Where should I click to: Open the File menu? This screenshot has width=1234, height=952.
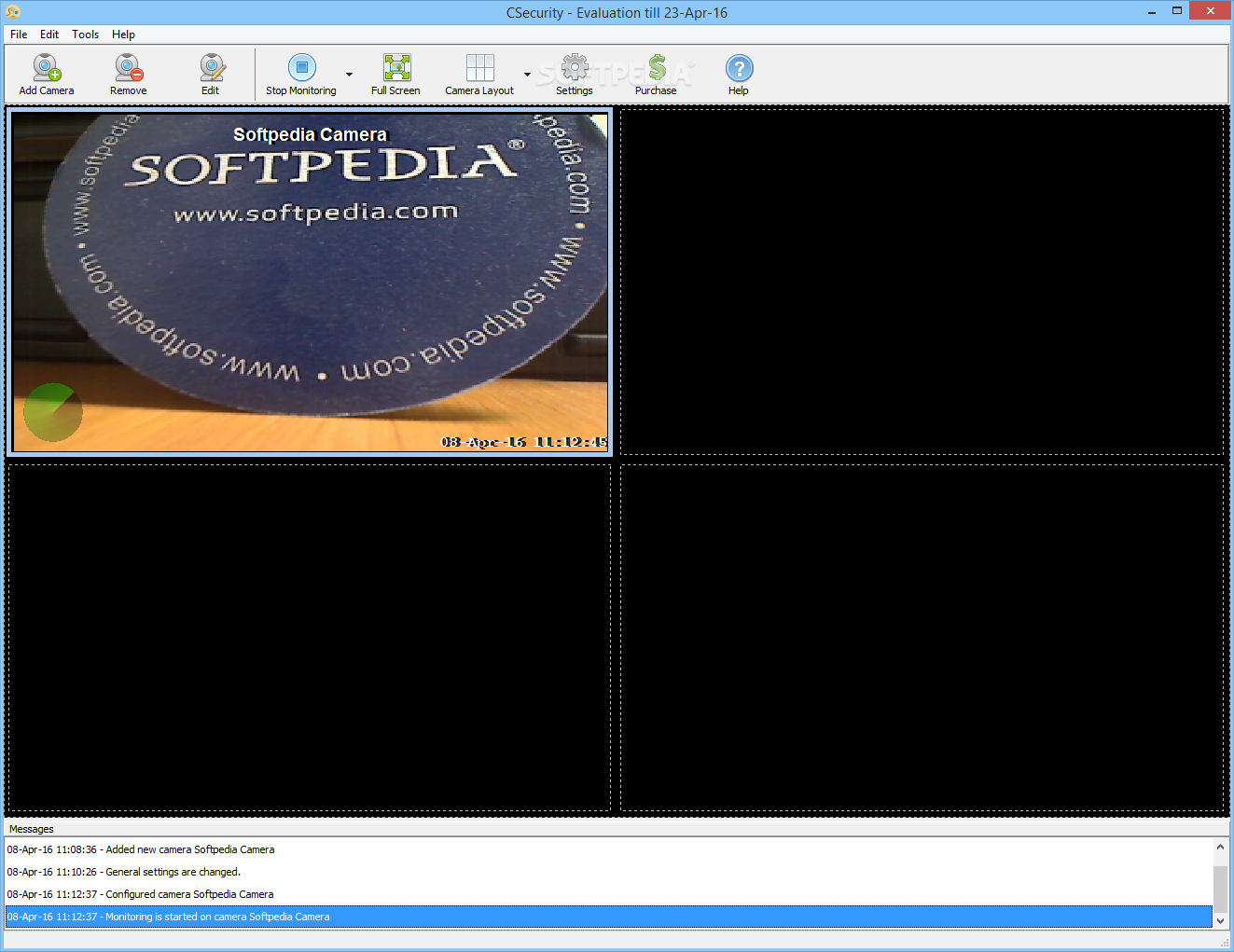point(19,34)
